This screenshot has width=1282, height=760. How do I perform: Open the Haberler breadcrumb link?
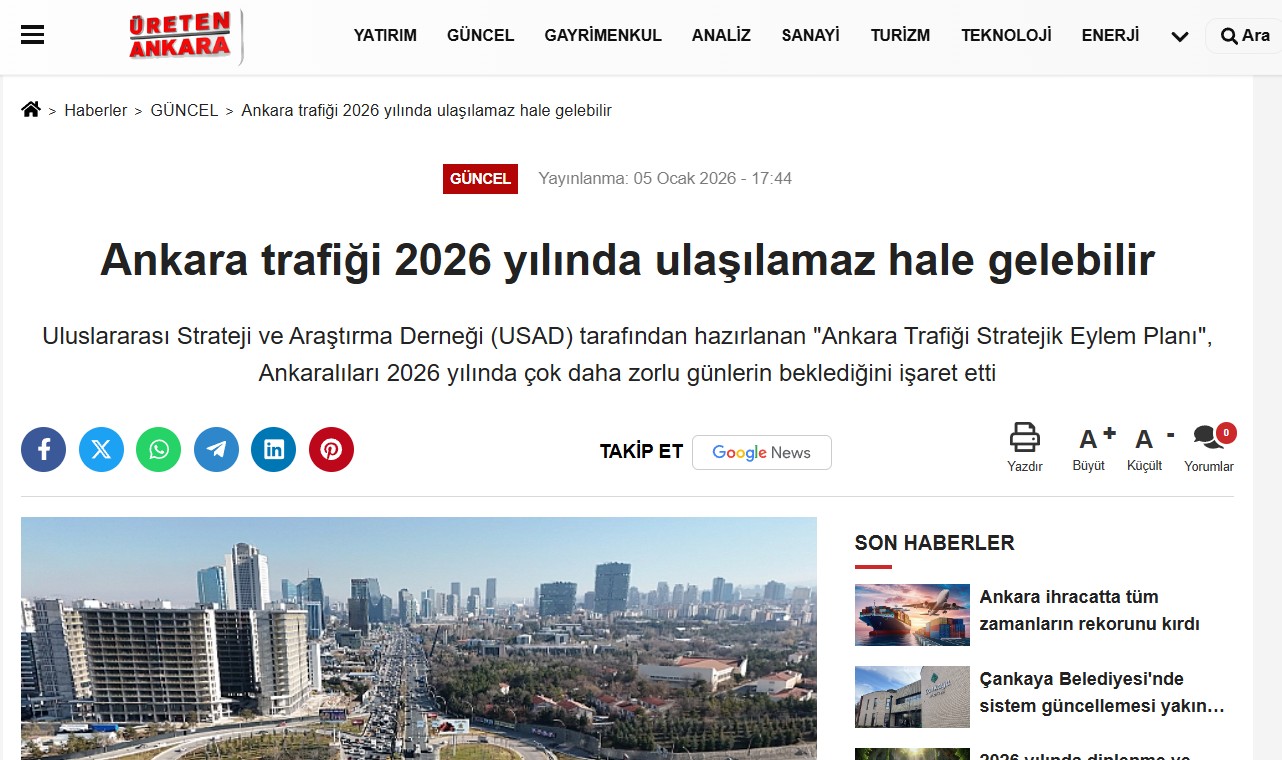point(96,111)
